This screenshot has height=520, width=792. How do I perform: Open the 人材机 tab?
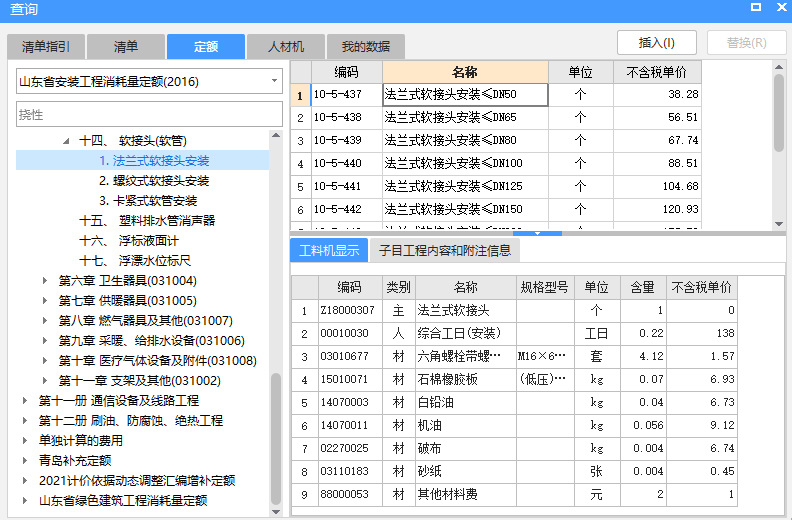[x=285, y=47]
